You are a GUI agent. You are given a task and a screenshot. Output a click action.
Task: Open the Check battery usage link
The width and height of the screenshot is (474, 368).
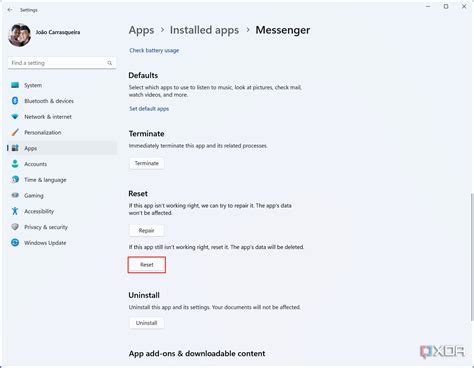coord(154,50)
